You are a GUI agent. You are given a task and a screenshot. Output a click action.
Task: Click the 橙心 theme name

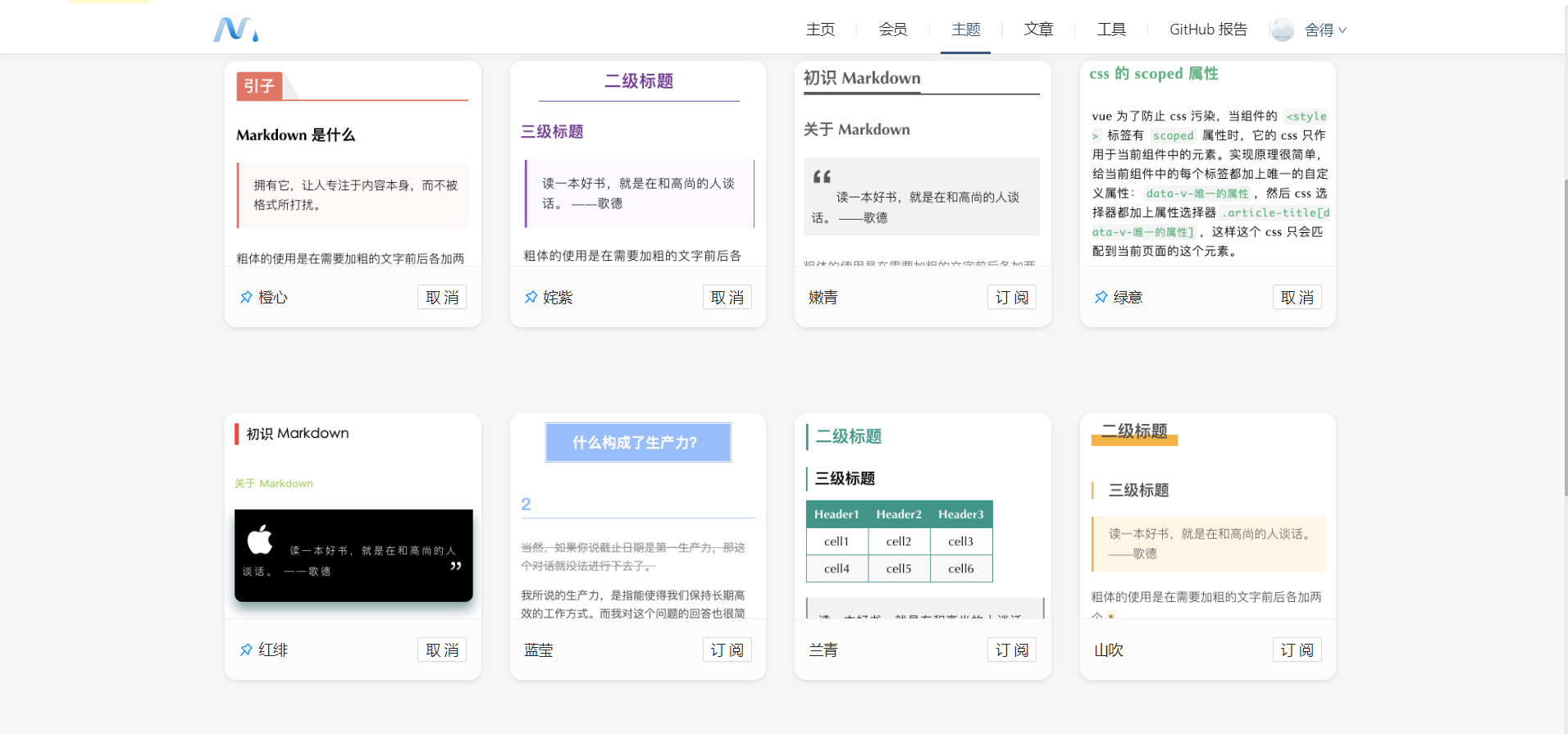point(273,297)
